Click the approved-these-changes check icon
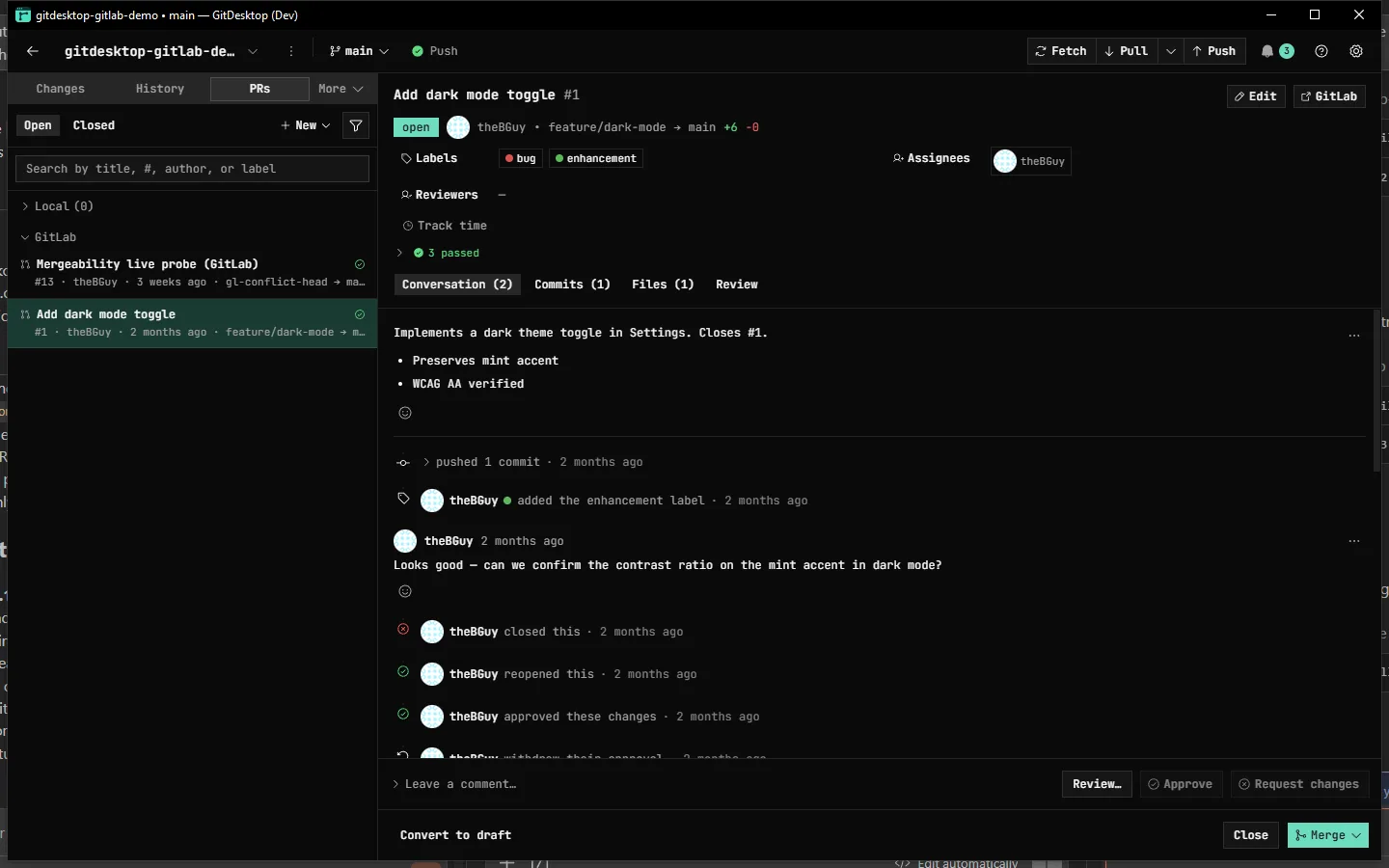The height and width of the screenshot is (868, 1389). 403,715
